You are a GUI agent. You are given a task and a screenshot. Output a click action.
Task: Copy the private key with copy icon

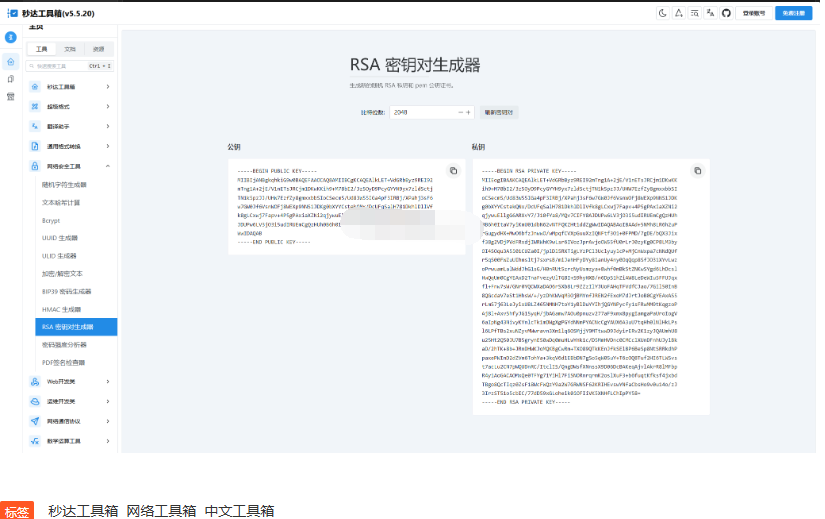[697, 171]
